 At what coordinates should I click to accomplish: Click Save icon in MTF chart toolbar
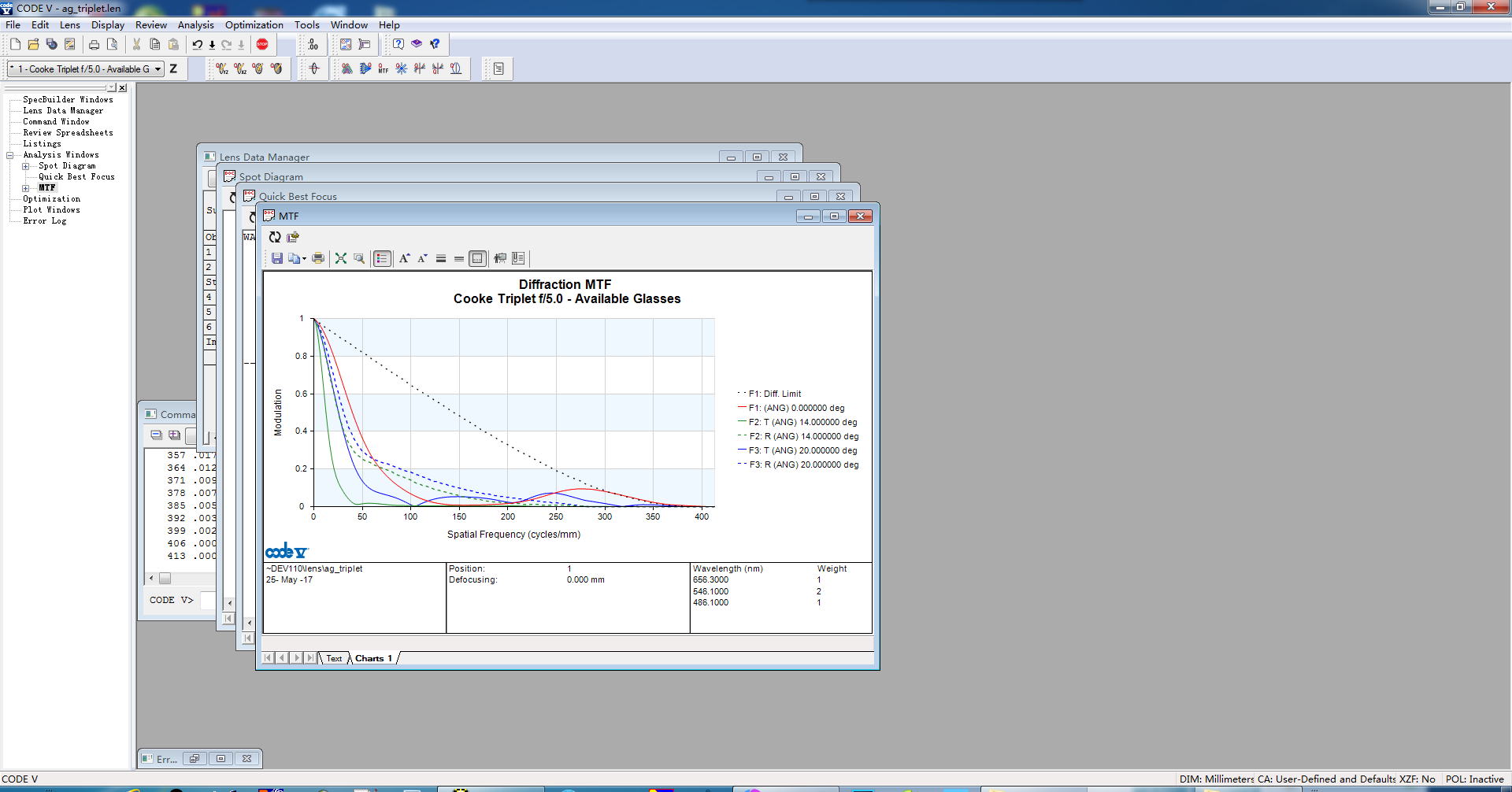(x=277, y=258)
